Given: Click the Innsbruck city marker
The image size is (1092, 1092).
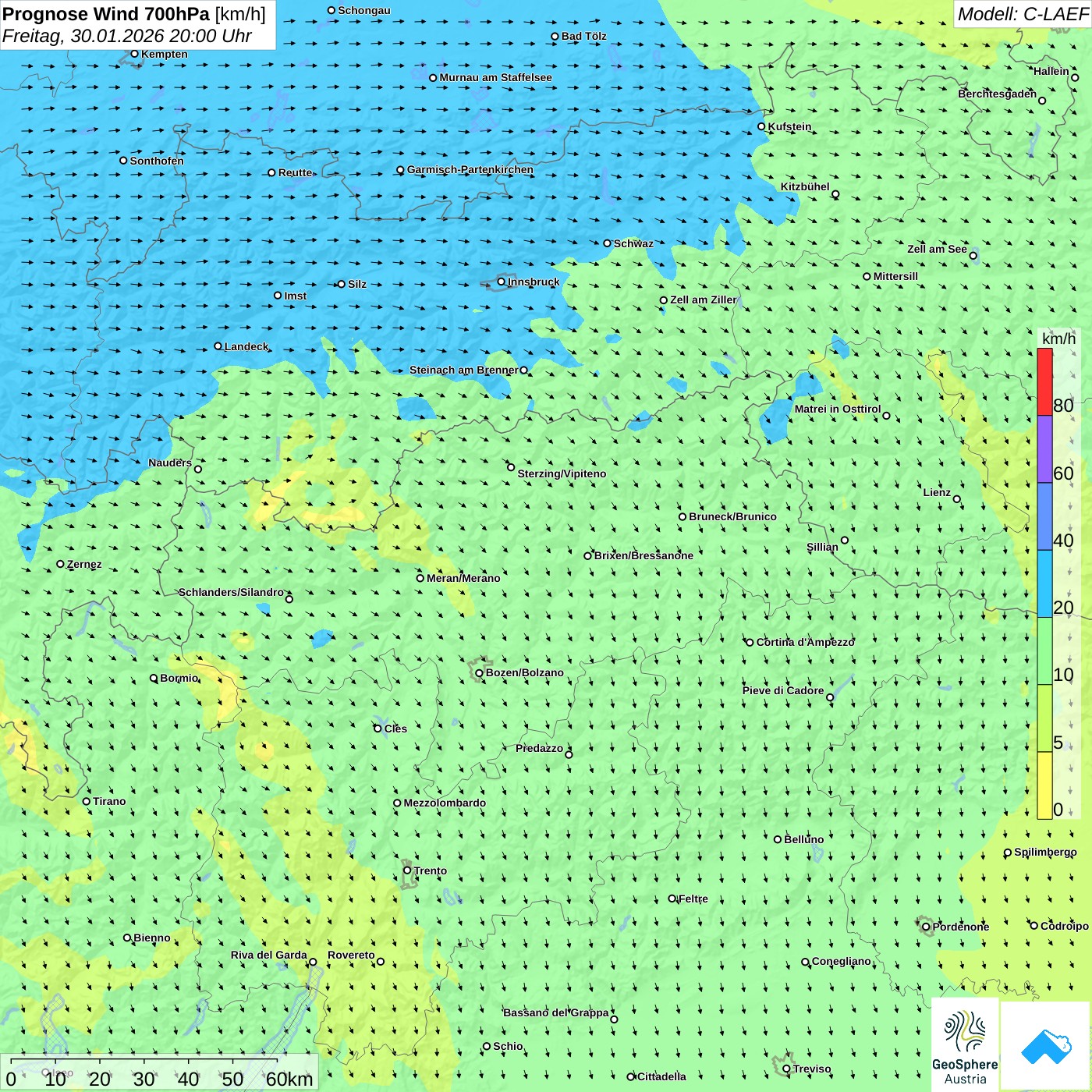Looking at the screenshot, I should [502, 282].
